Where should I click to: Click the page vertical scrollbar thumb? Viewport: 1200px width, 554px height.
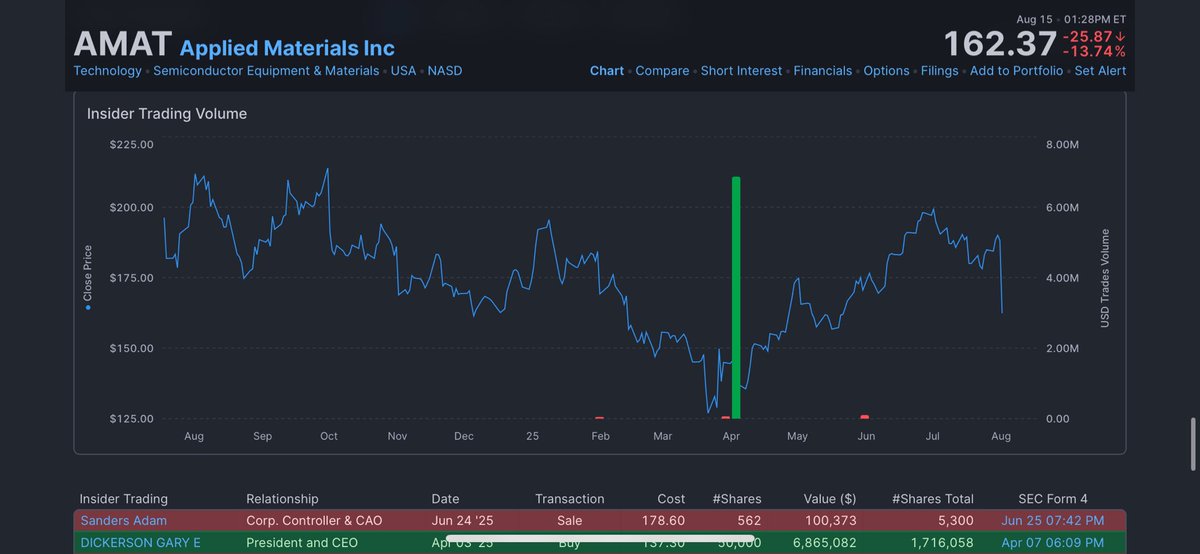1191,444
